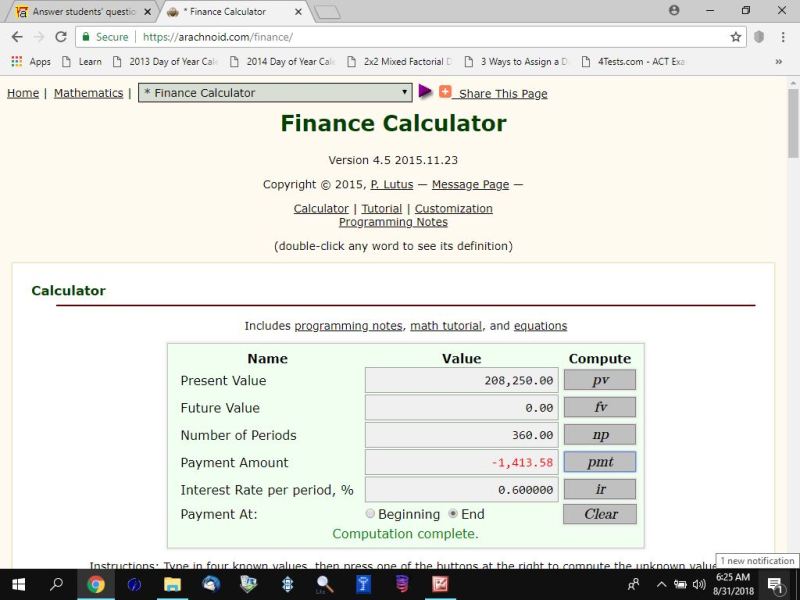
Task: Click the purple database taskbar icon
Action: [x=402, y=584]
